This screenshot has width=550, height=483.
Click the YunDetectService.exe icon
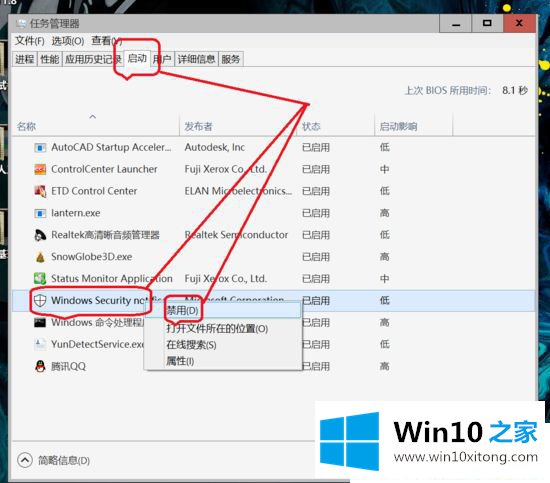point(40,344)
